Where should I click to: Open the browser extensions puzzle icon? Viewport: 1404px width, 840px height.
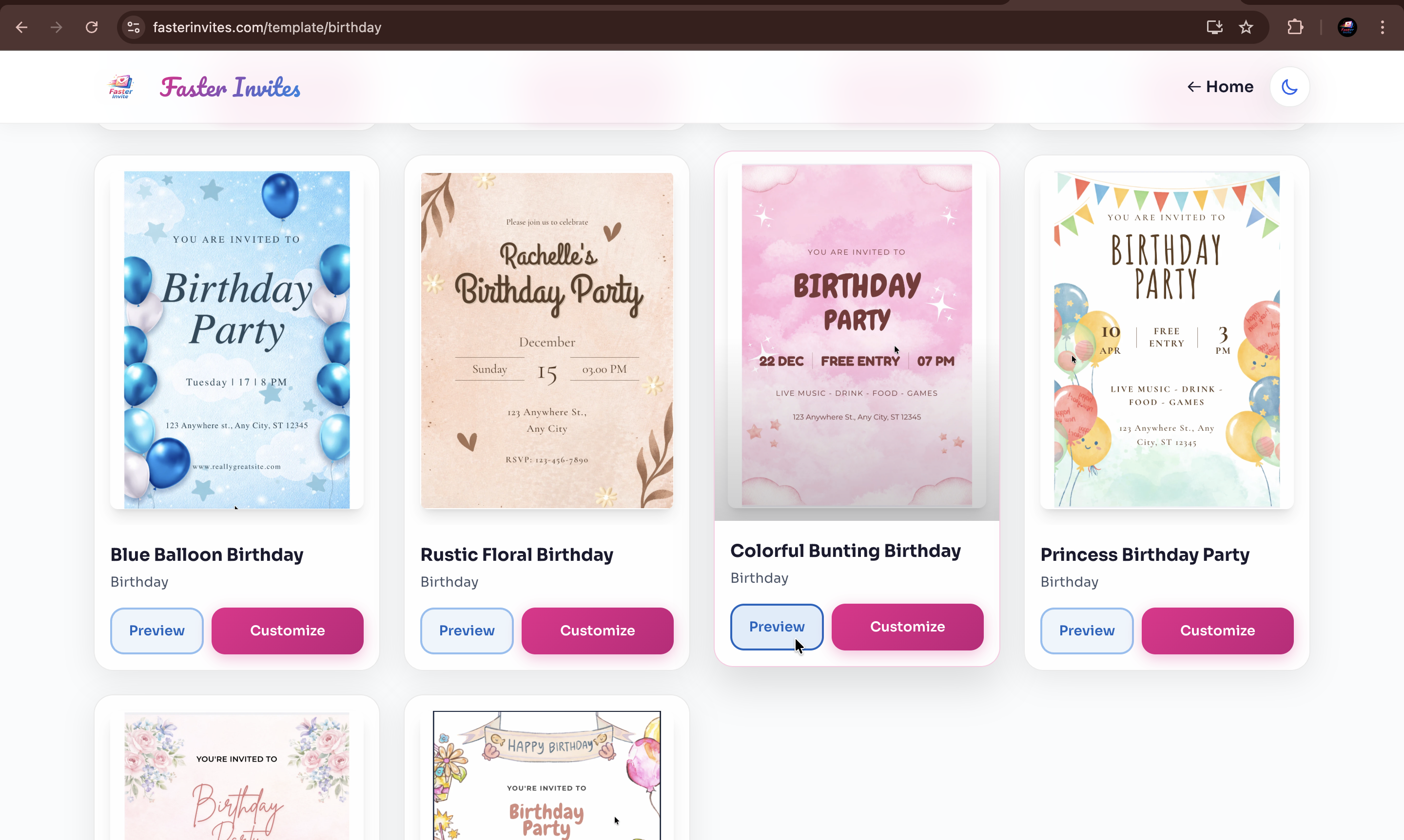pyautogui.click(x=1295, y=27)
